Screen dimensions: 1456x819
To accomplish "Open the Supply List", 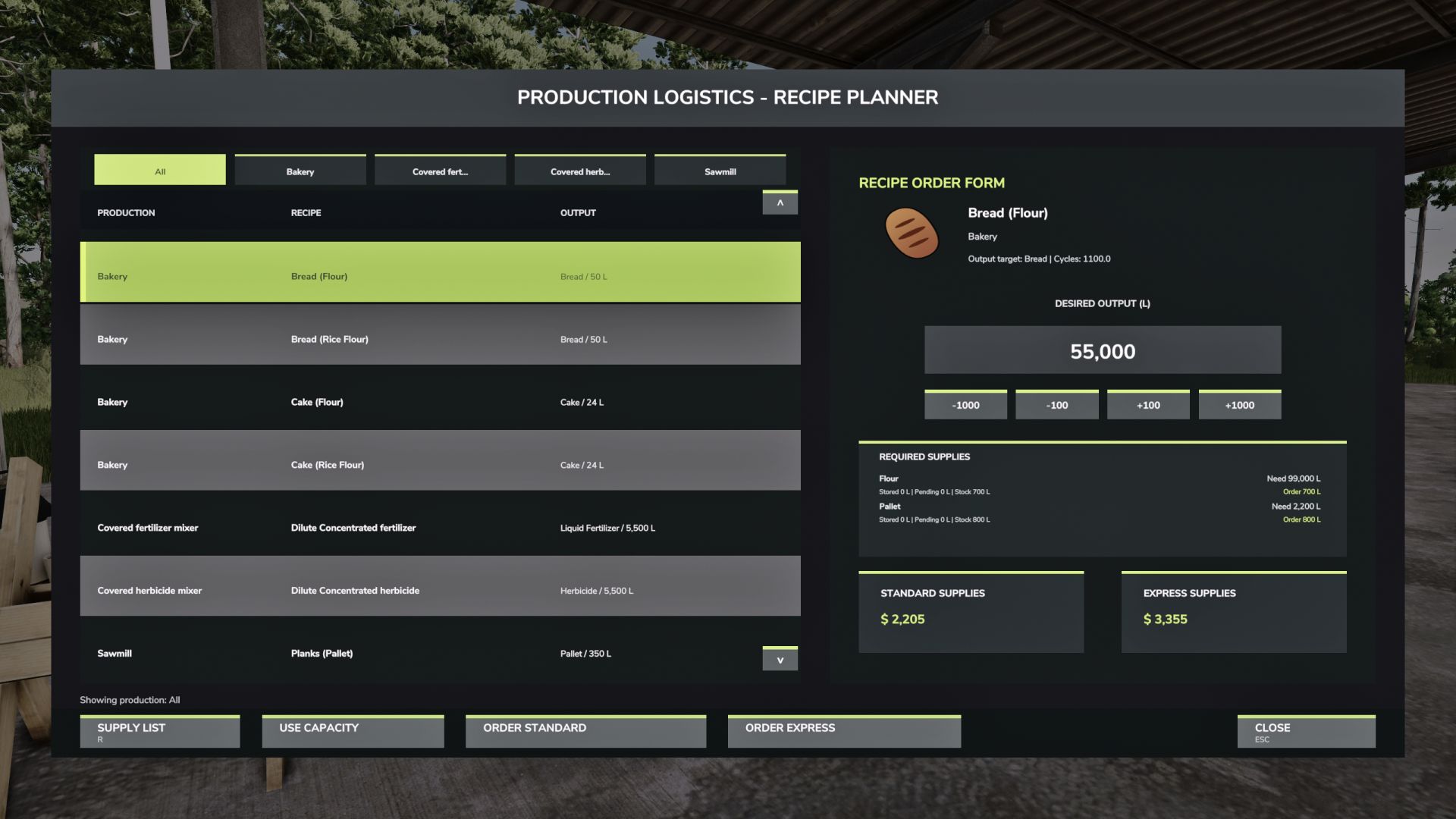I will pos(160,731).
